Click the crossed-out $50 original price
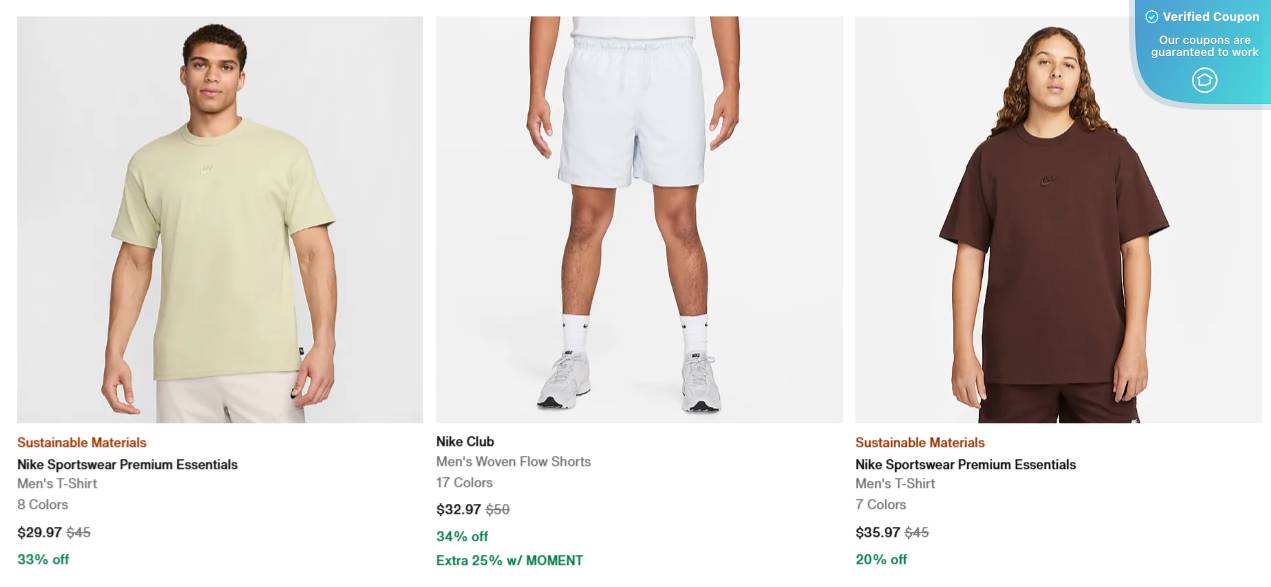This screenshot has width=1271, height=587. (x=498, y=509)
